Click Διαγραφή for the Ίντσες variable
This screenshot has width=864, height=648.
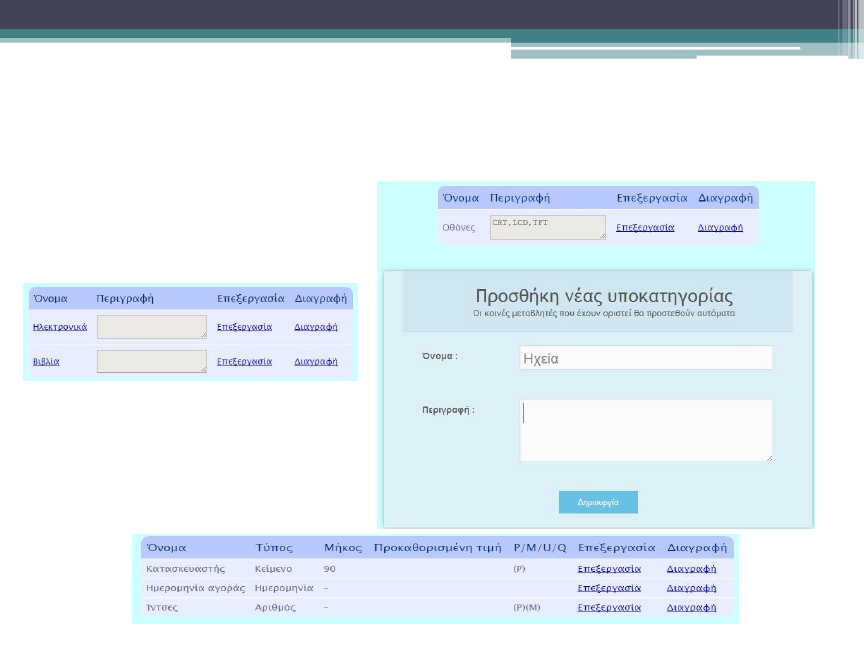pos(692,607)
